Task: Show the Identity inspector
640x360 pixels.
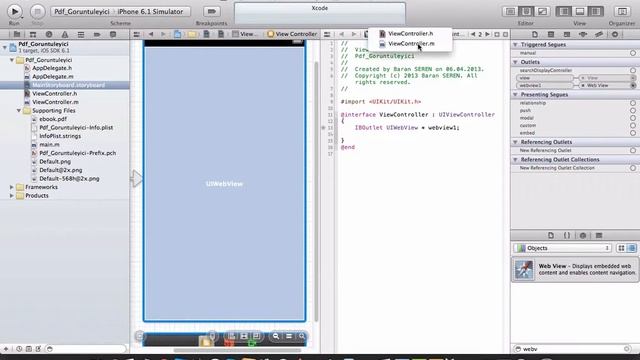Action: tap(567, 34)
